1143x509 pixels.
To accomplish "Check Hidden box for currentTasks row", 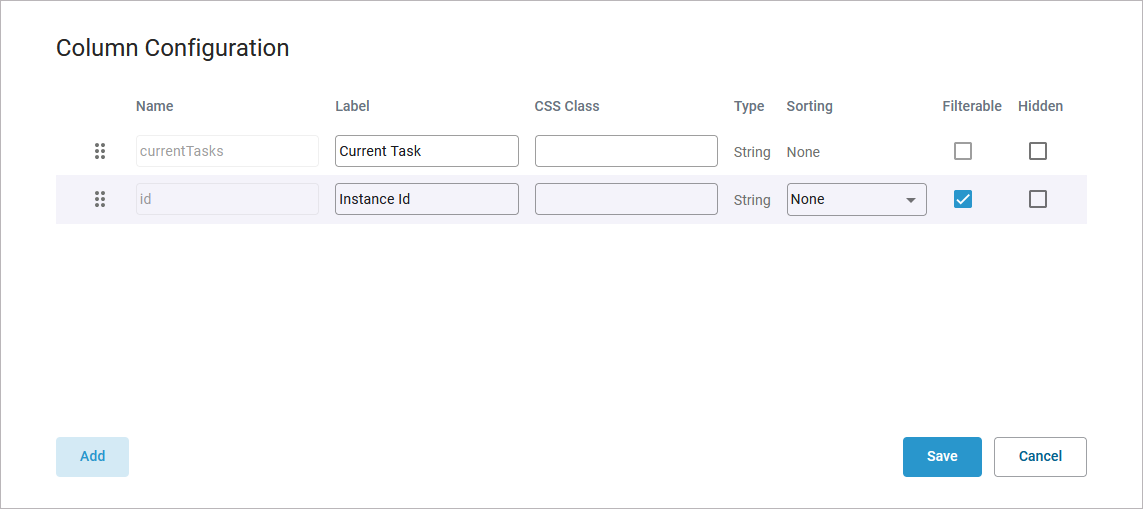I will click(1038, 151).
